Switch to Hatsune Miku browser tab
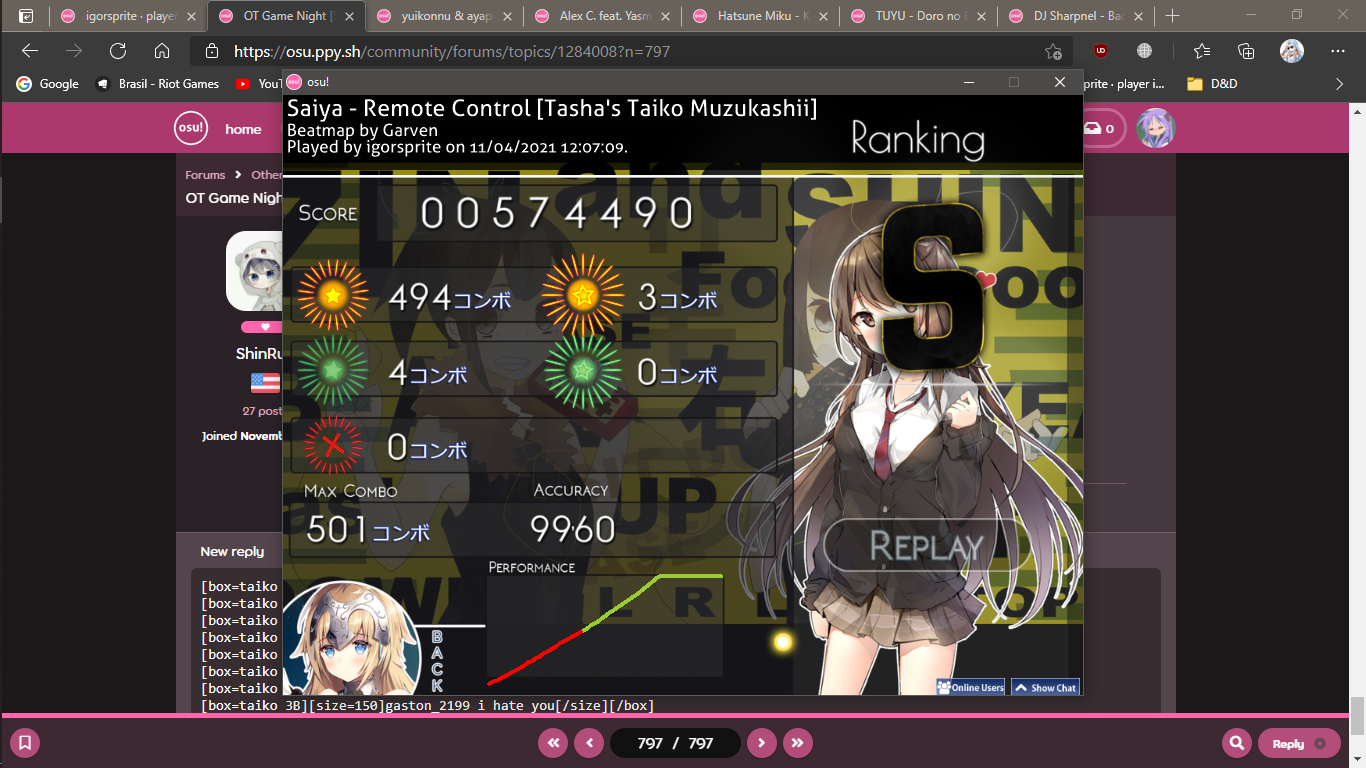The width and height of the screenshot is (1366, 768). (x=761, y=16)
